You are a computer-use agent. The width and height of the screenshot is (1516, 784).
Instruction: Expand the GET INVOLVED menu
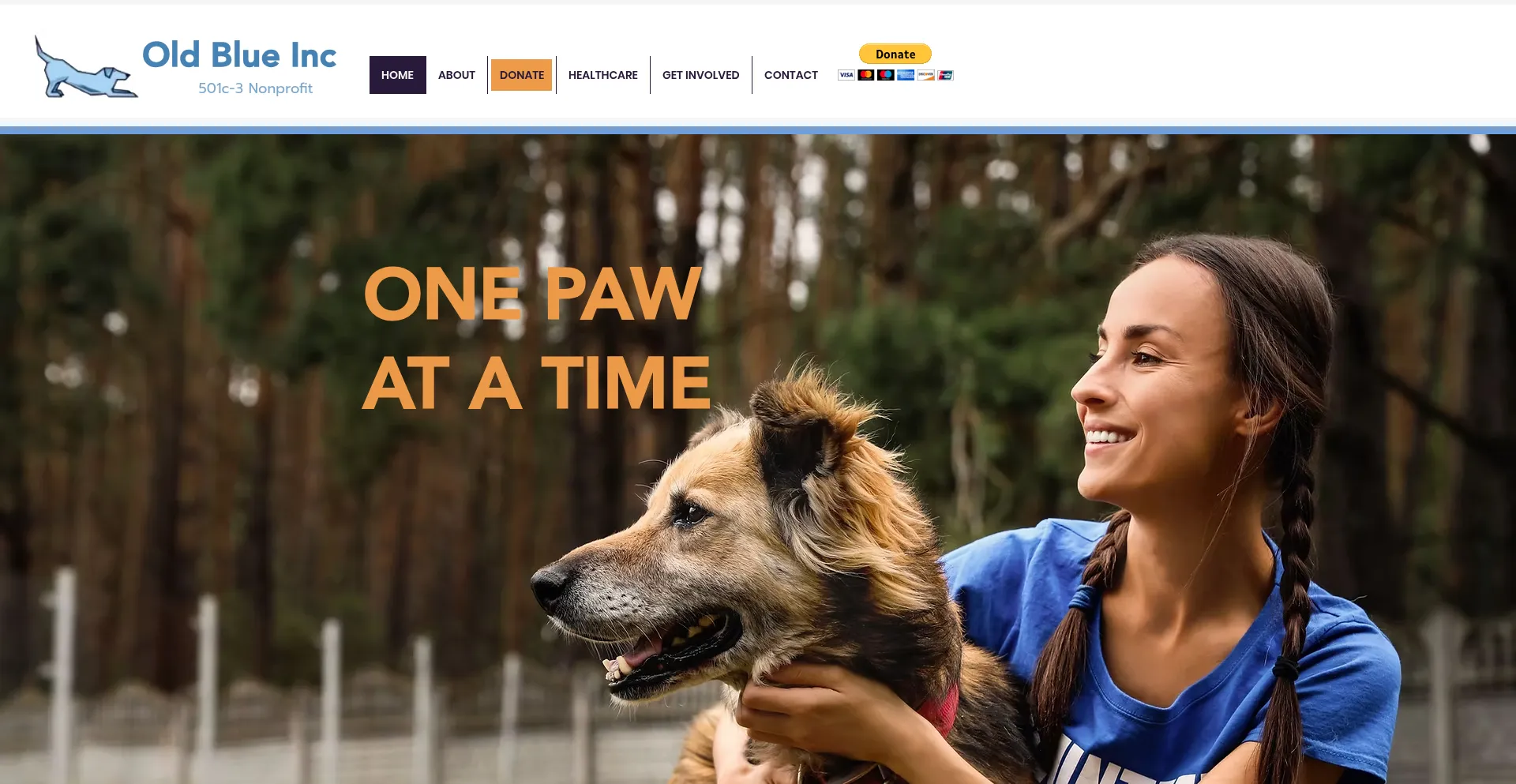point(701,75)
